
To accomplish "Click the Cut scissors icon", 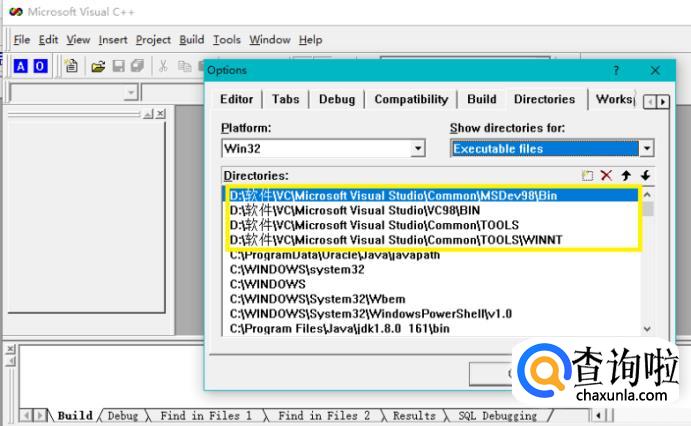I will tap(163, 67).
